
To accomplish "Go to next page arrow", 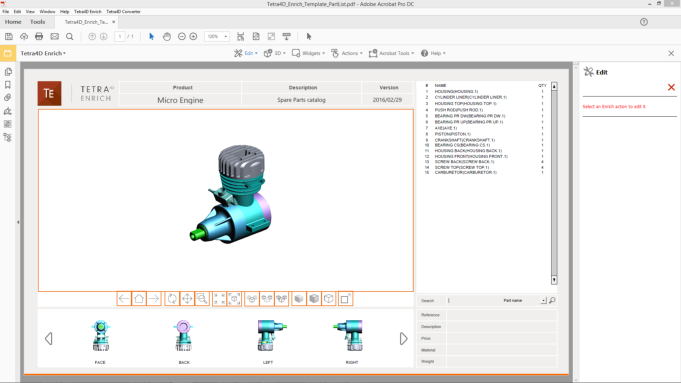I will tap(103, 36).
